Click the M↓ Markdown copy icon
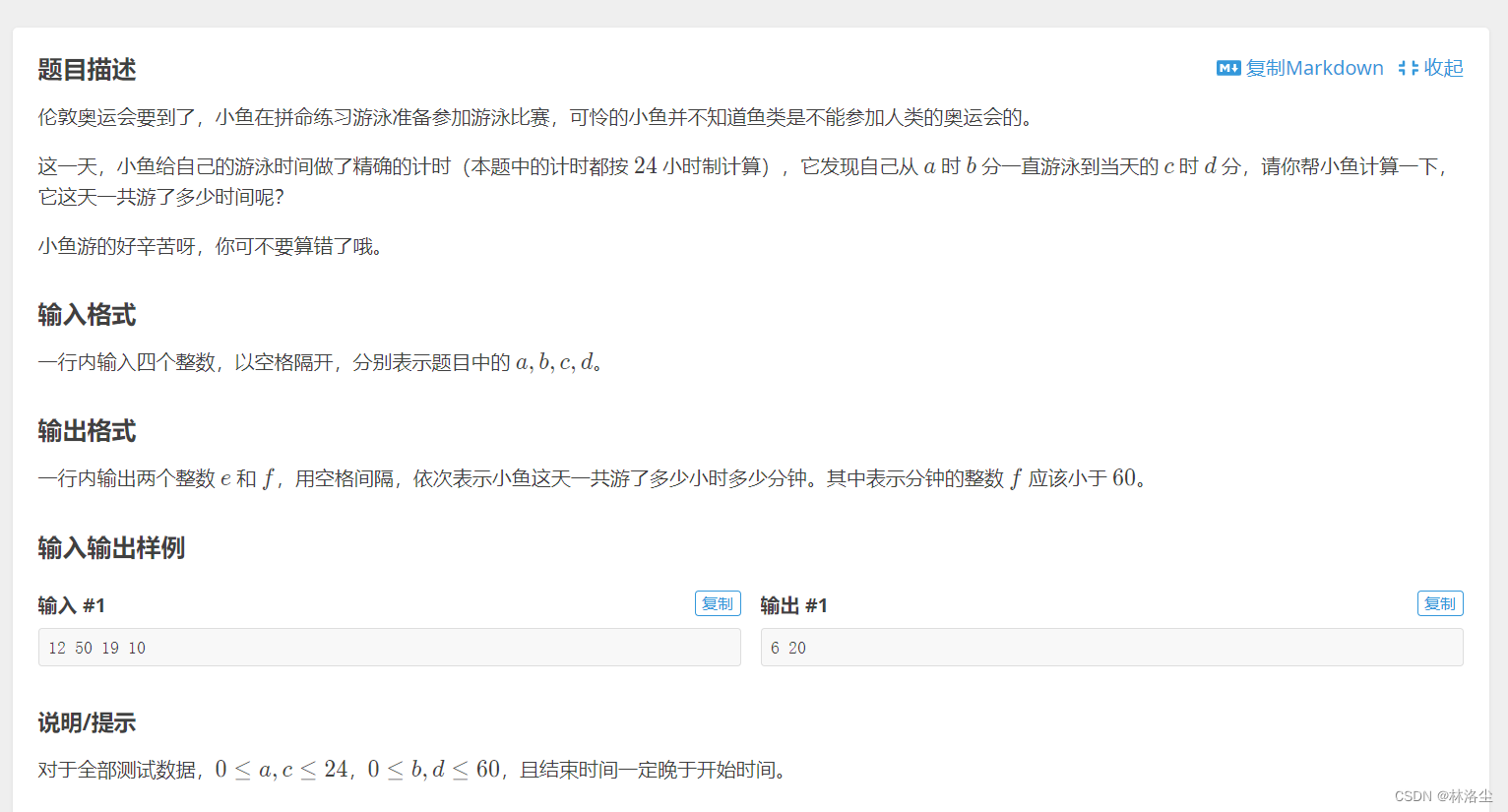1508x812 pixels. [1227, 68]
